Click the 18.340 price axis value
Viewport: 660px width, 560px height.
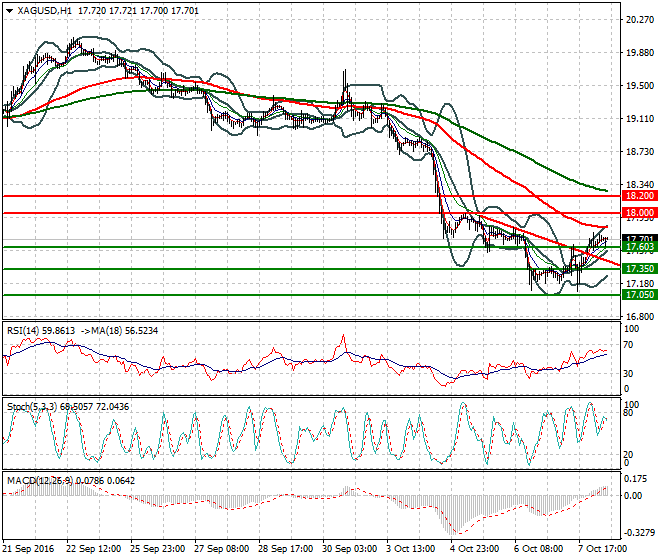pos(640,184)
